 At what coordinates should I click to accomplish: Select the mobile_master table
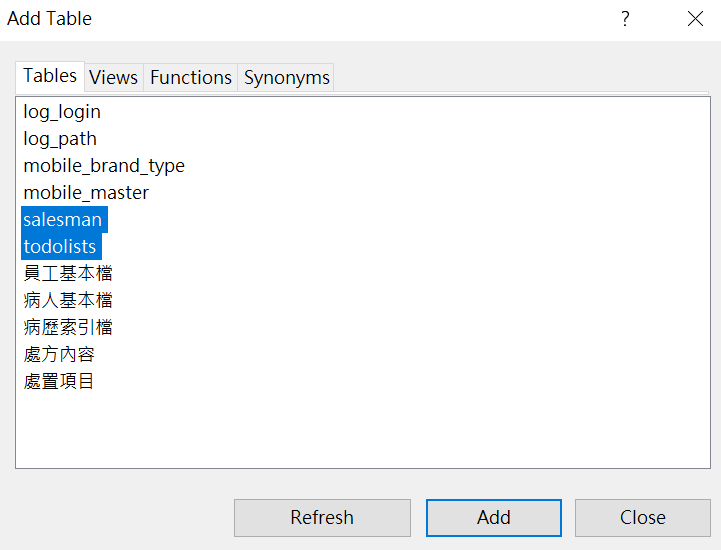pyautogui.click(x=86, y=193)
